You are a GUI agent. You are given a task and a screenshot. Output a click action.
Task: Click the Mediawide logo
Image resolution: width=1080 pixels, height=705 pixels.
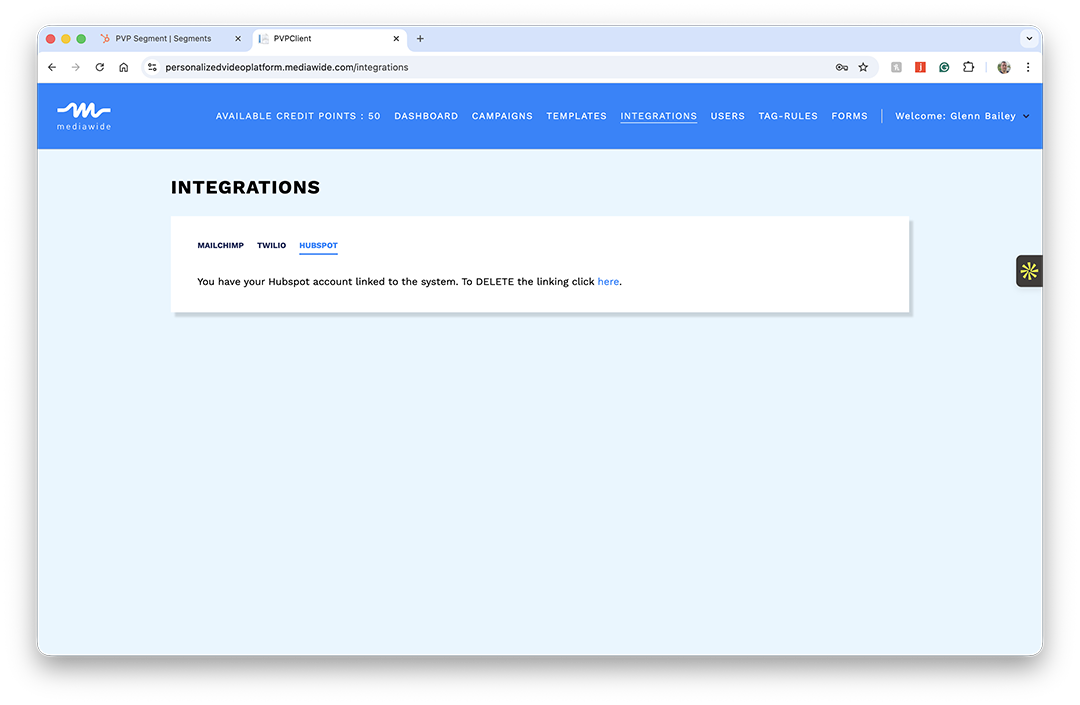pos(84,115)
